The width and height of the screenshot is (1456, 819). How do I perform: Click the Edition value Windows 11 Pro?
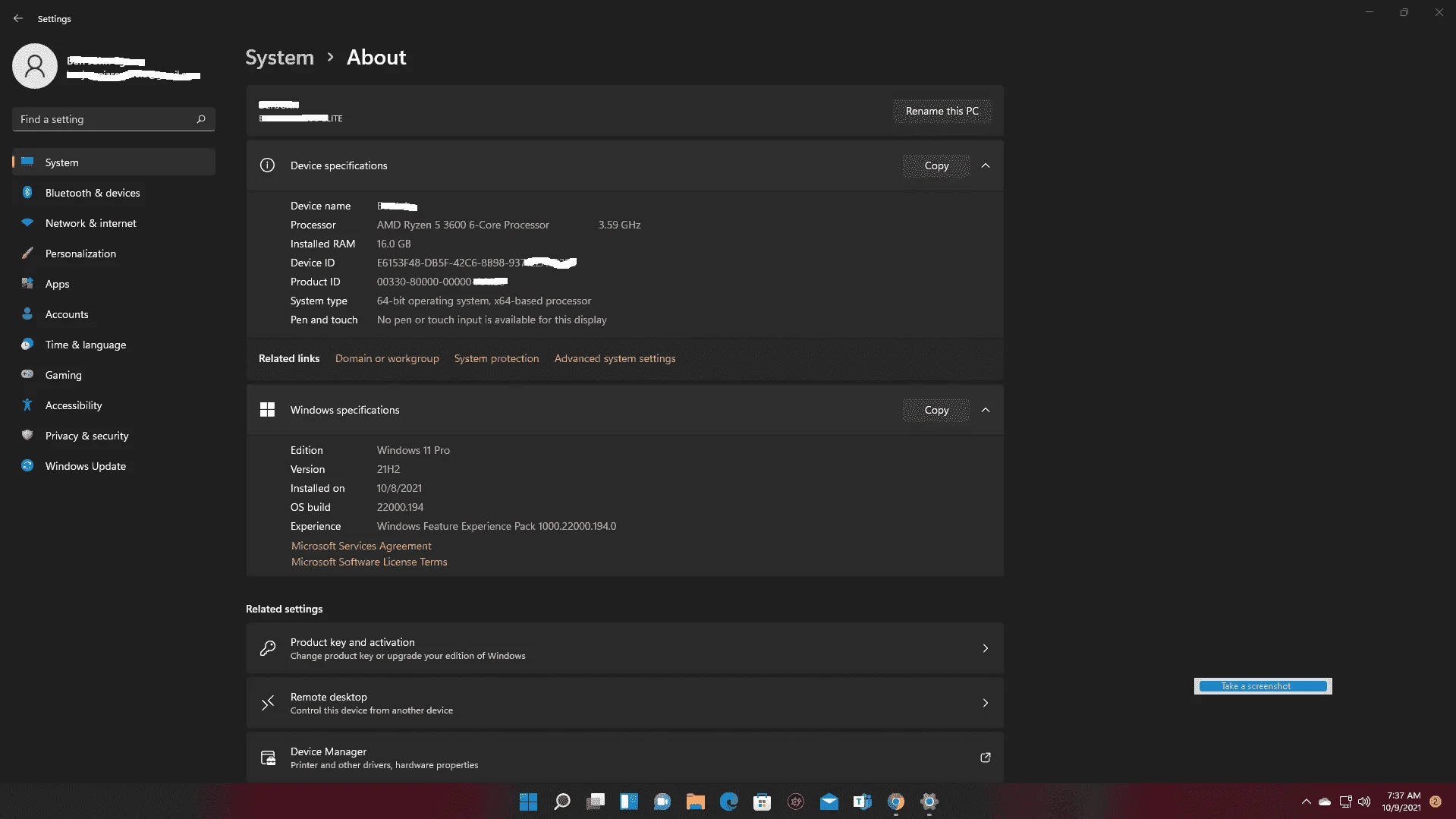(x=414, y=450)
